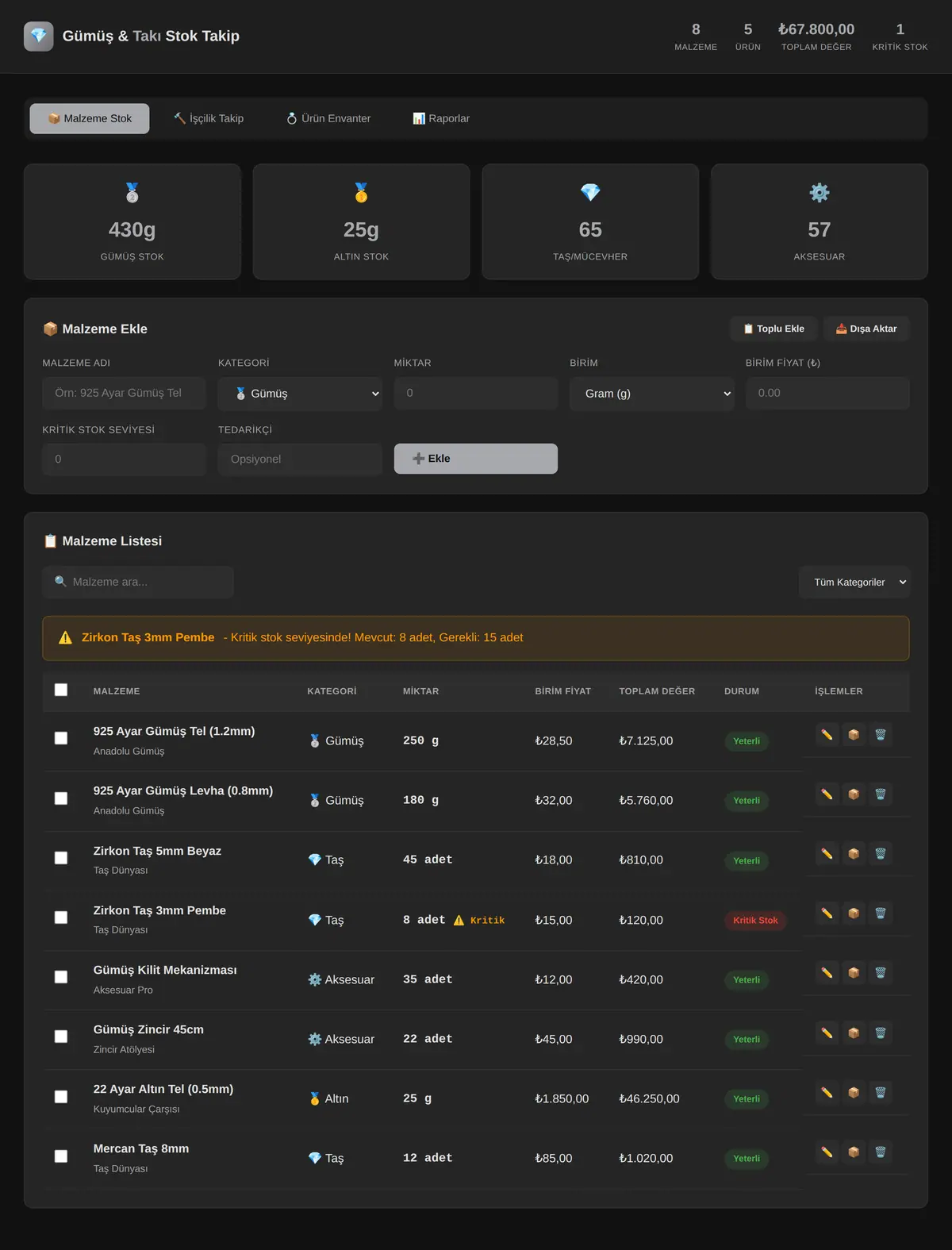Check the box for 925 Ayar Gümüş Tel (1.2mm)
This screenshot has width=952, height=1250.
(61, 738)
